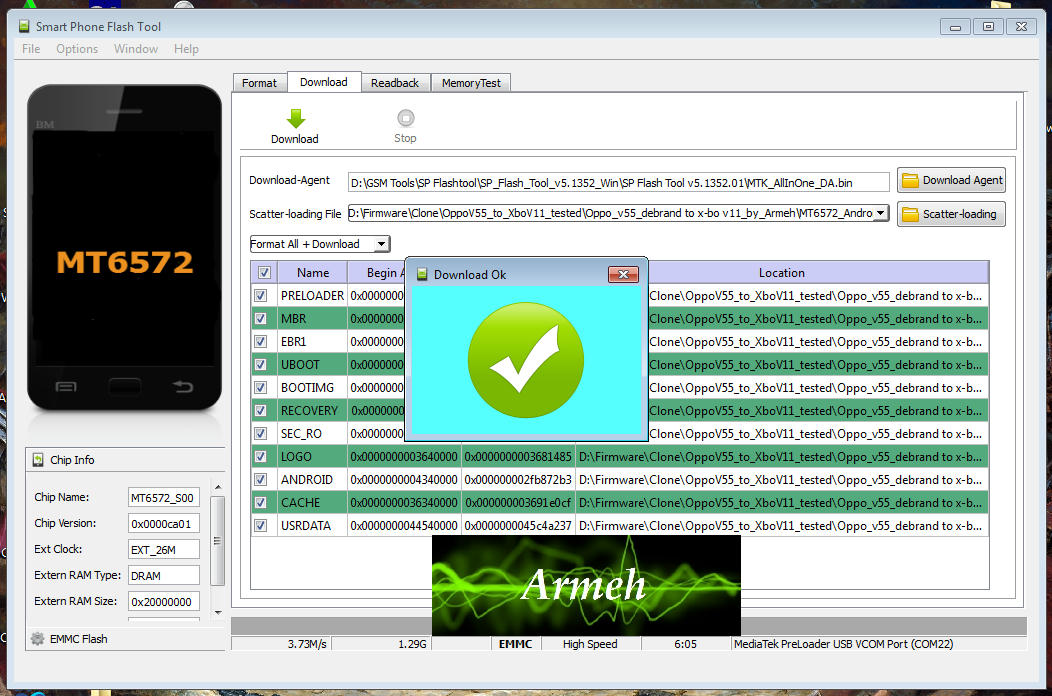Click the Download Agent folder button
1052x696 pixels.
(x=951, y=180)
